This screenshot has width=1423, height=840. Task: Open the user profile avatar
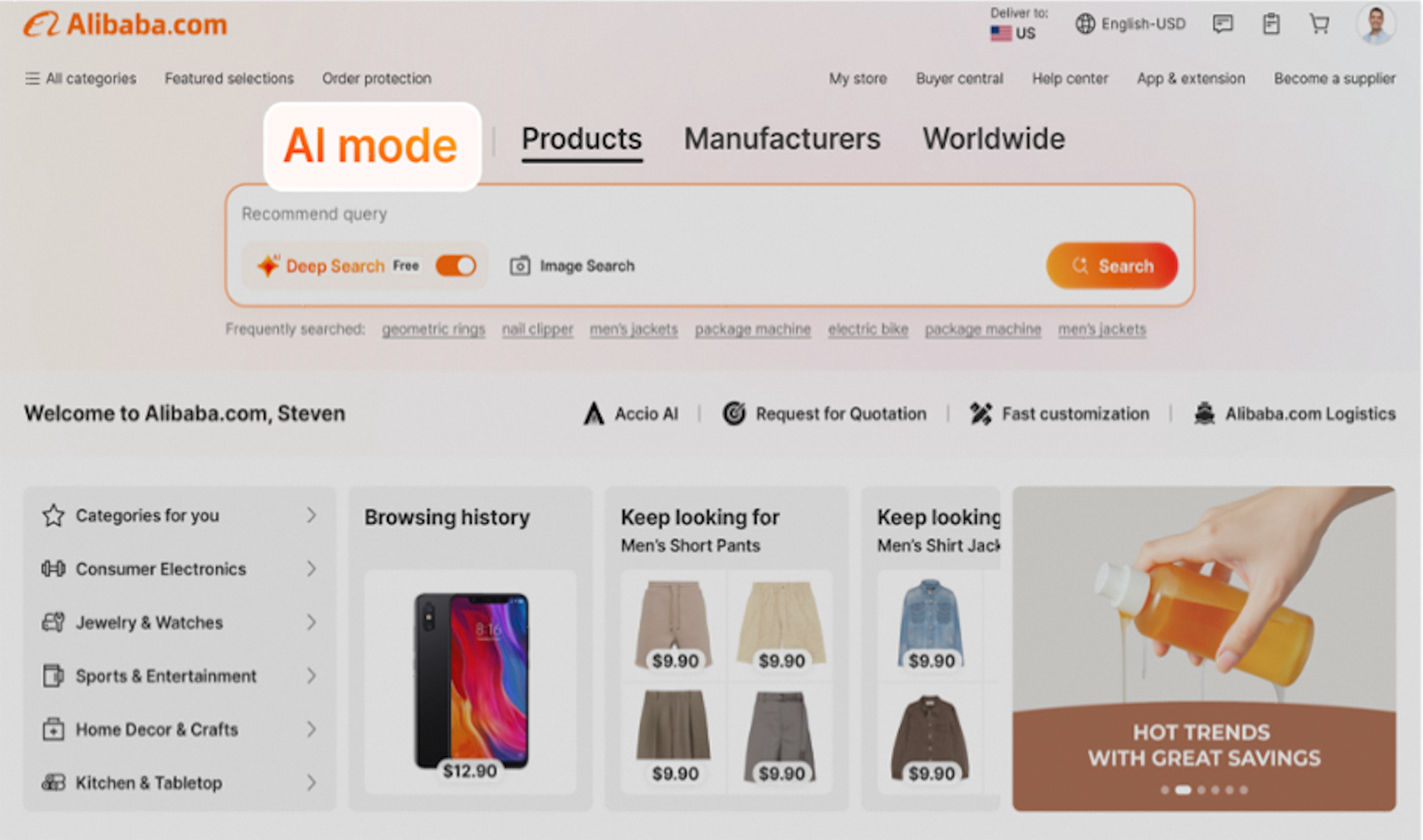(1376, 25)
